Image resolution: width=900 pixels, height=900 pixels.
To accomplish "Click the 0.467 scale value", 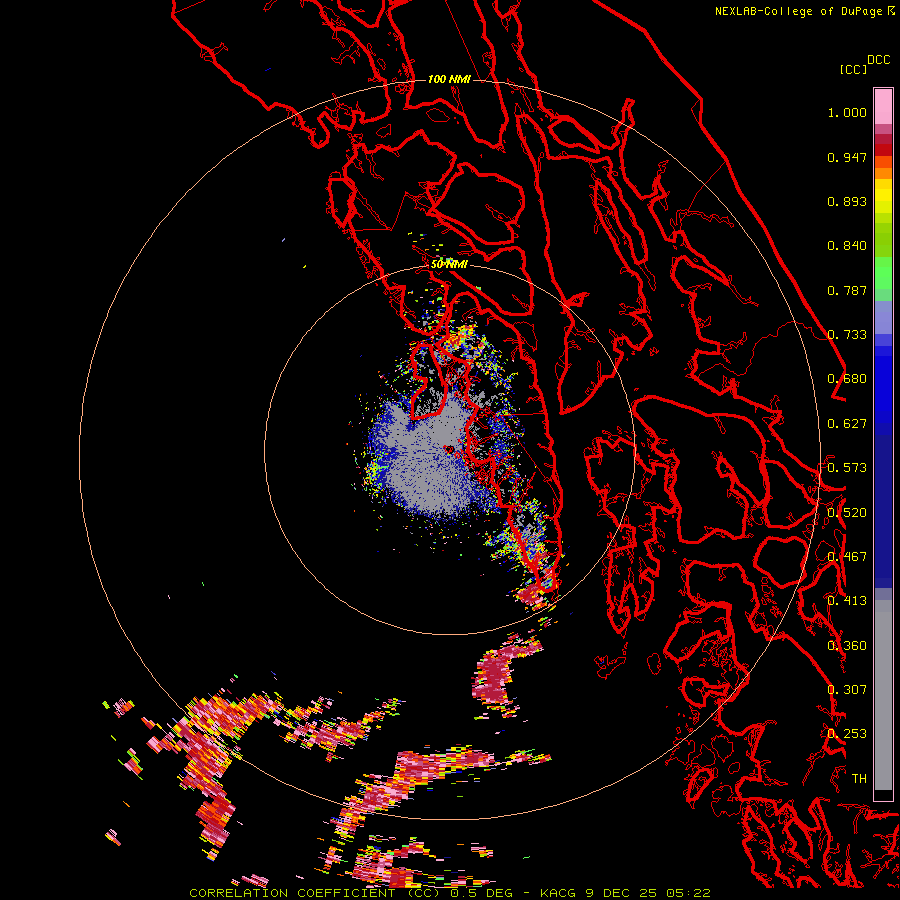I will [x=847, y=557].
